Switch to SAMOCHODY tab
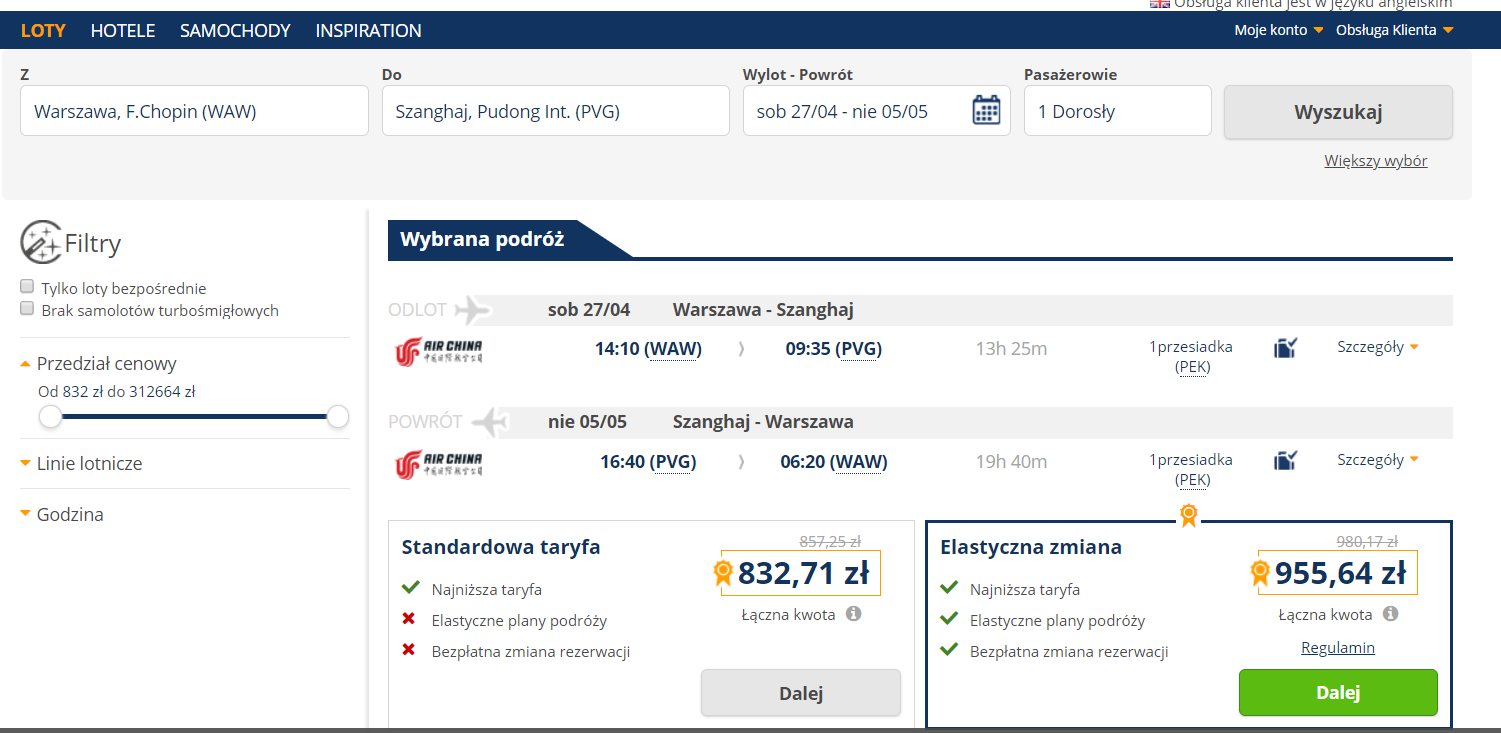Image resolution: width=1501 pixels, height=733 pixels. pyautogui.click(x=235, y=30)
